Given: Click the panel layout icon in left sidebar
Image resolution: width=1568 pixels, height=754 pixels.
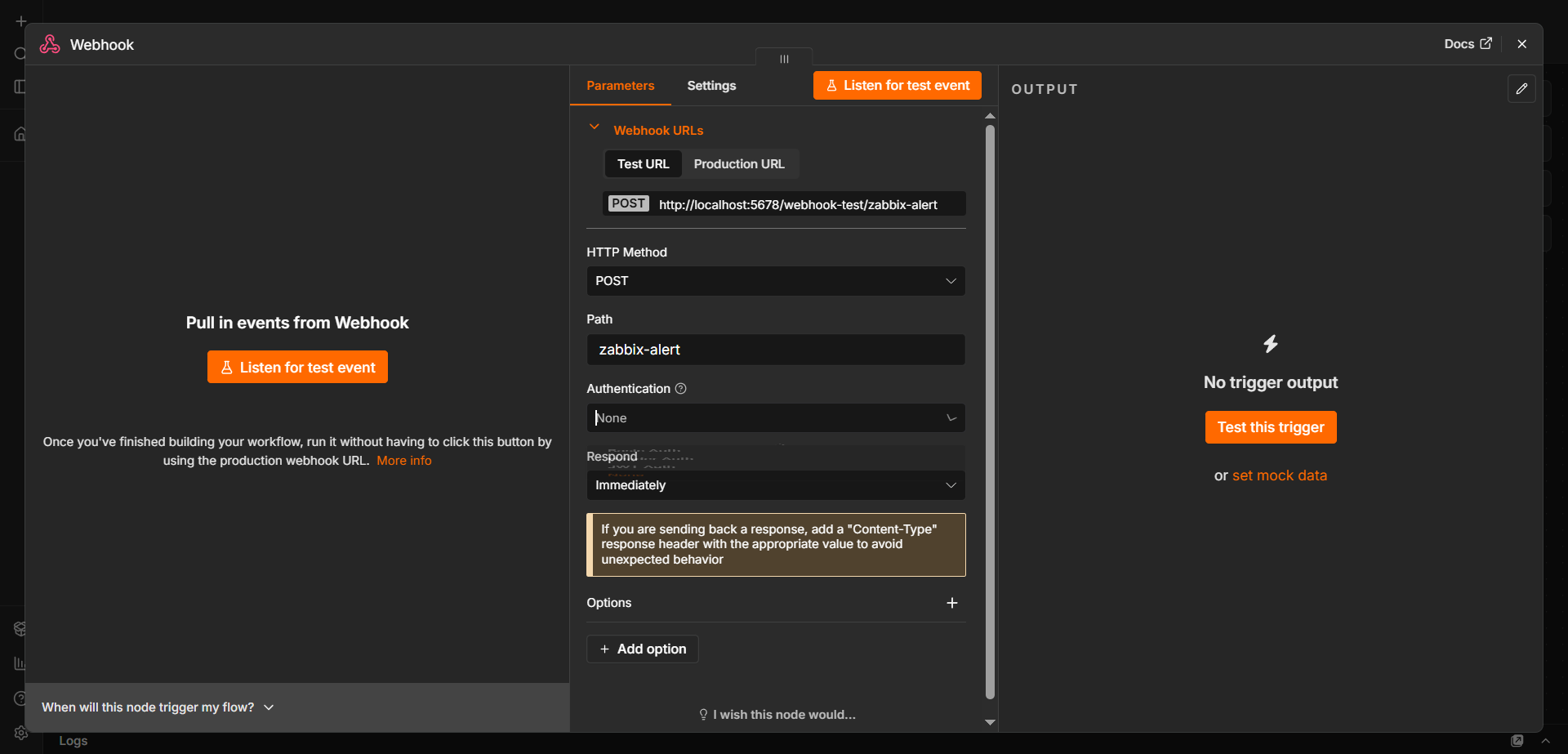Looking at the screenshot, I should pyautogui.click(x=20, y=87).
